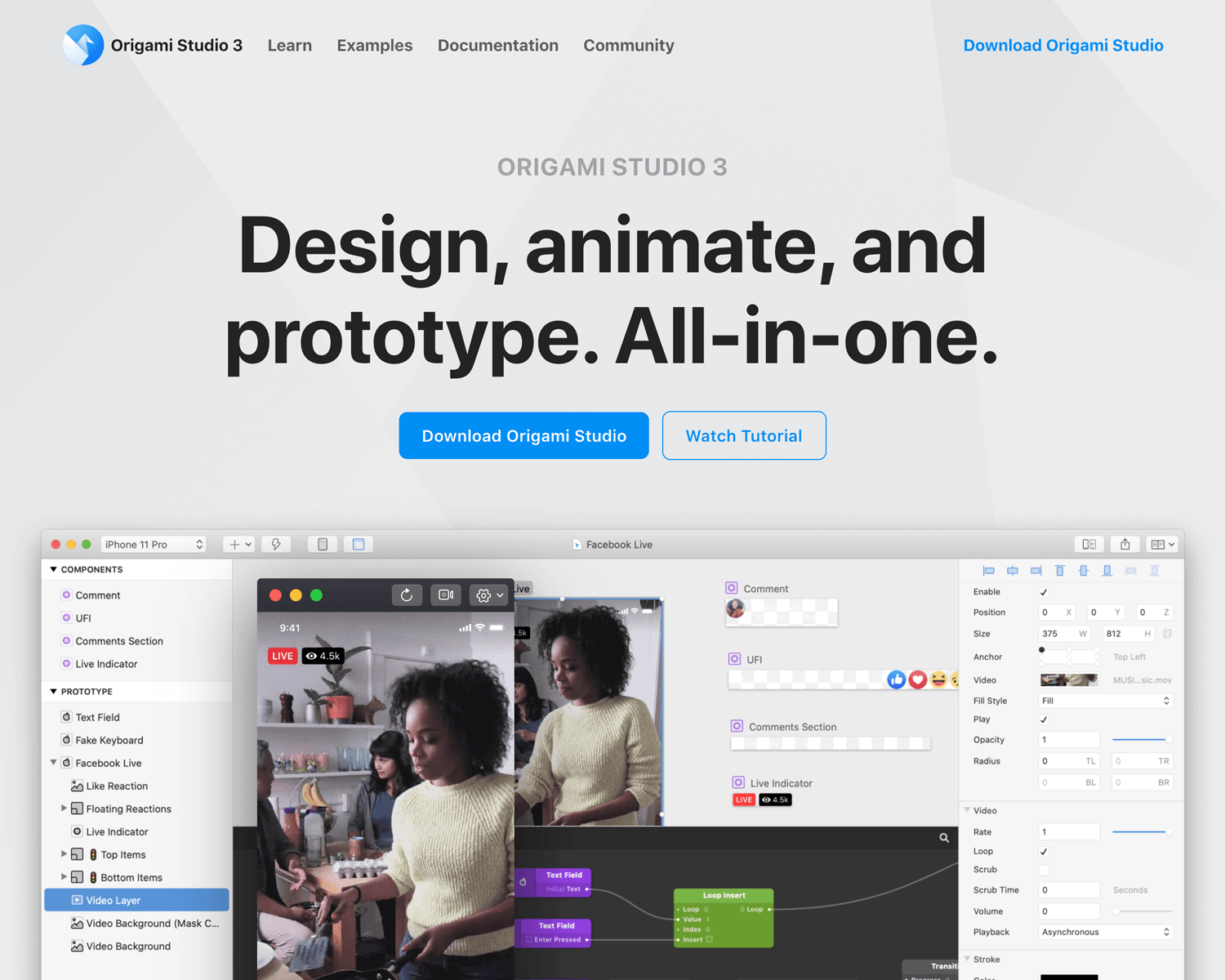
Task: Click the align horizontal centers icon
Action: coord(1013,571)
